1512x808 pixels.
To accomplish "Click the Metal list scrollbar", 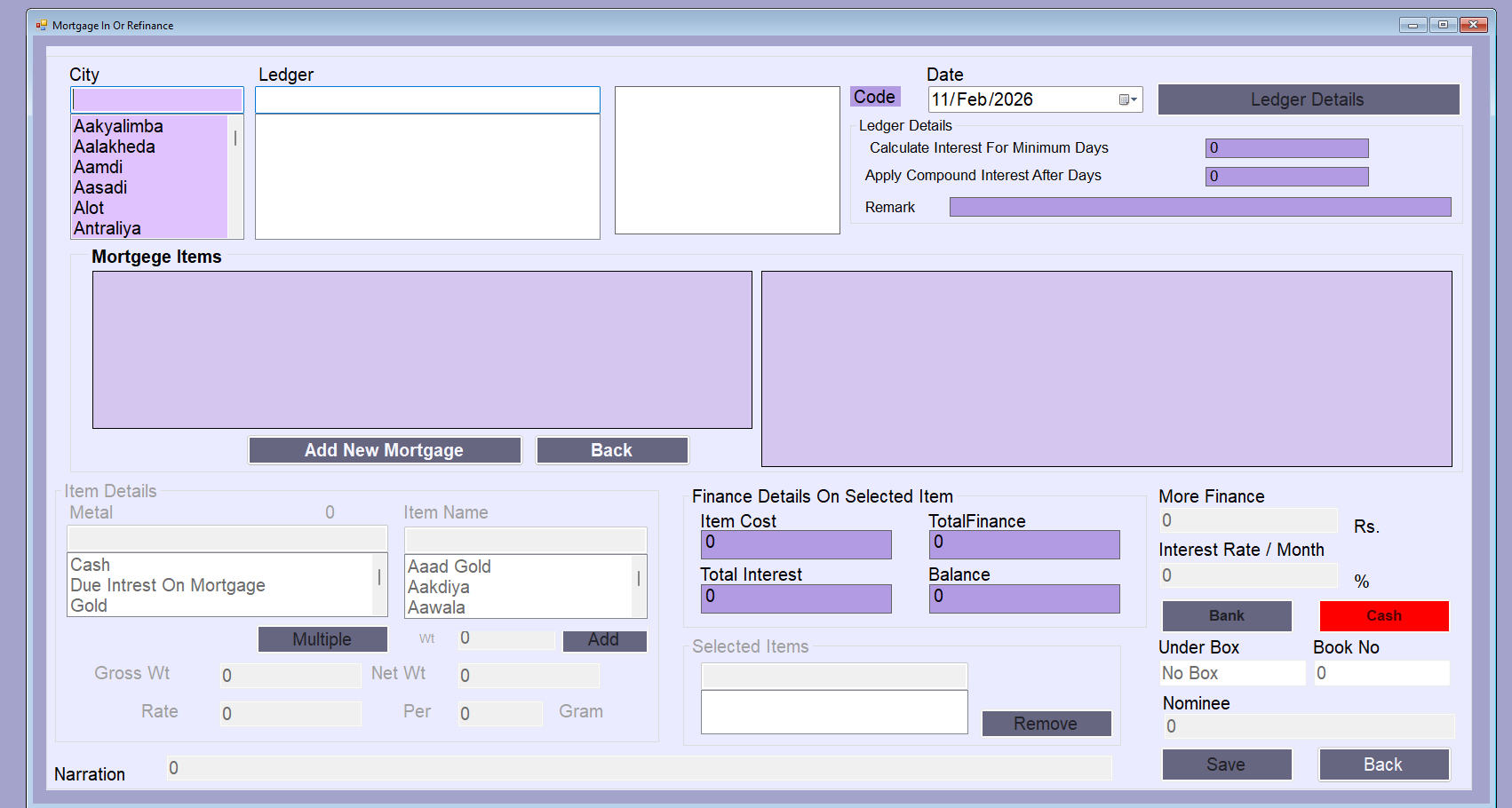I will point(379,585).
